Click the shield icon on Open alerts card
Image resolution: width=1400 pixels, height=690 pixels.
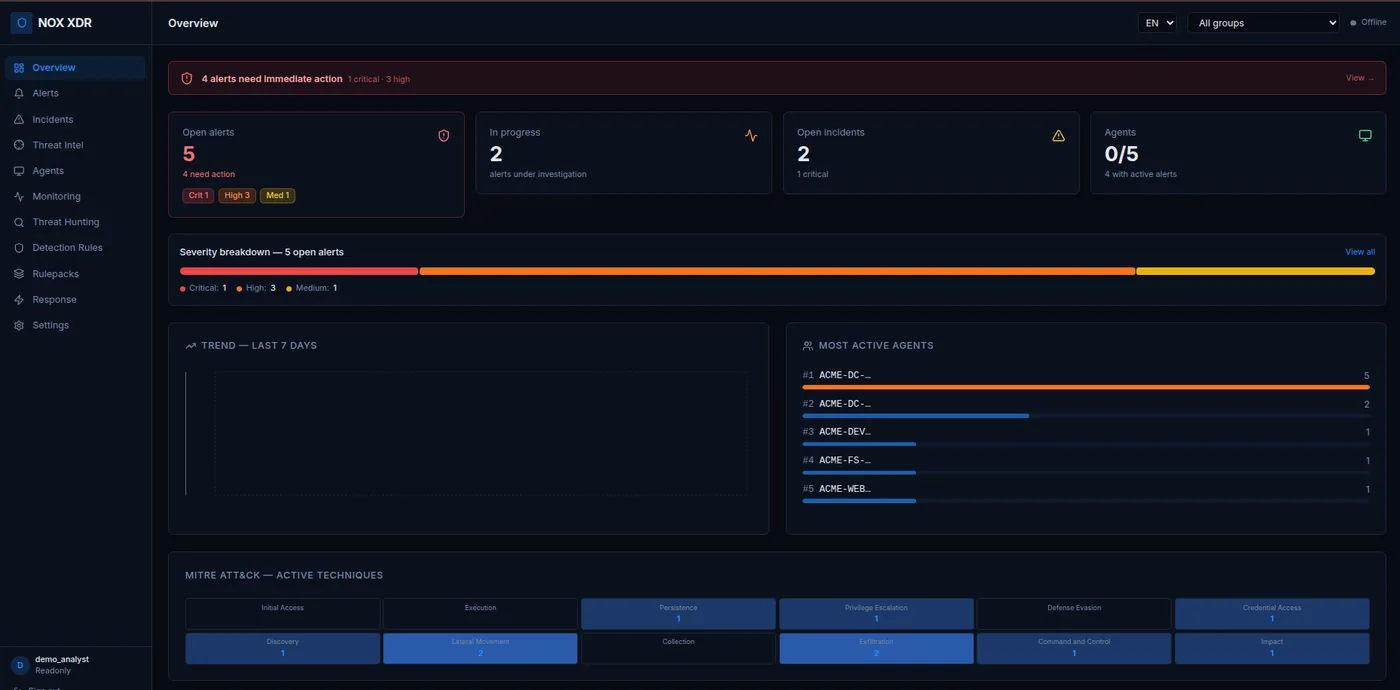click(x=444, y=135)
